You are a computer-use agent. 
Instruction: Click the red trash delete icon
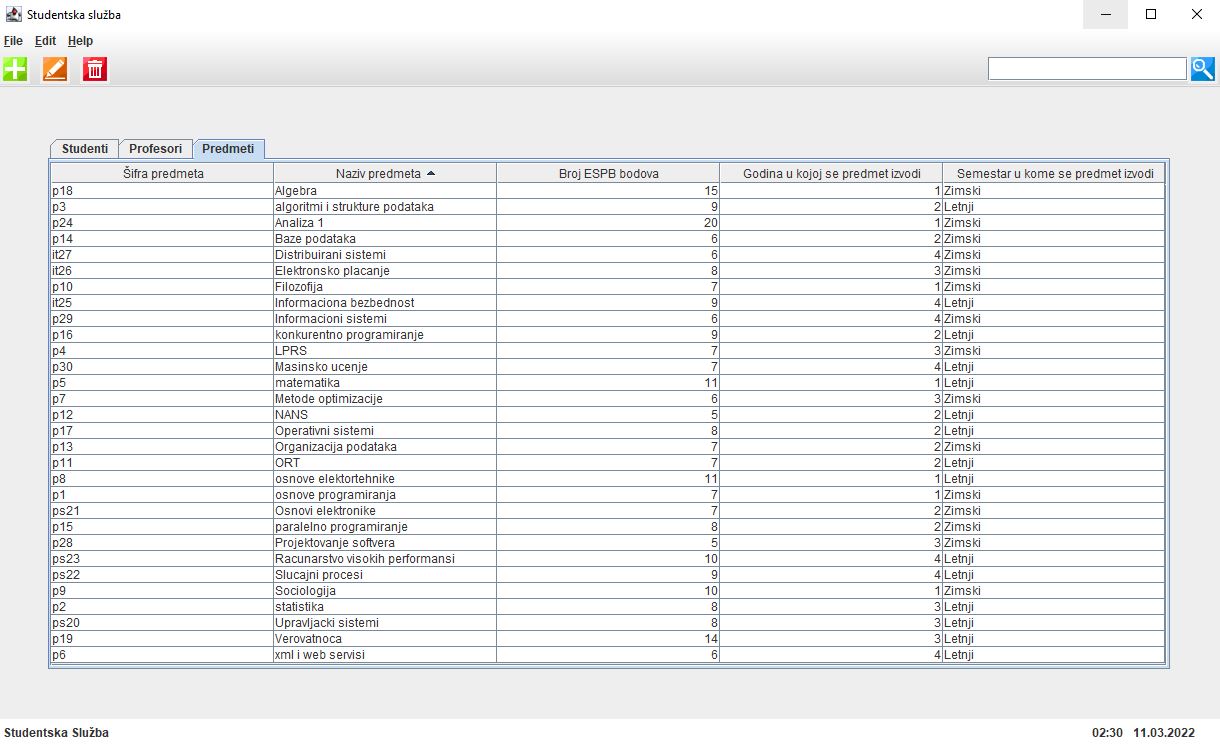coord(95,69)
